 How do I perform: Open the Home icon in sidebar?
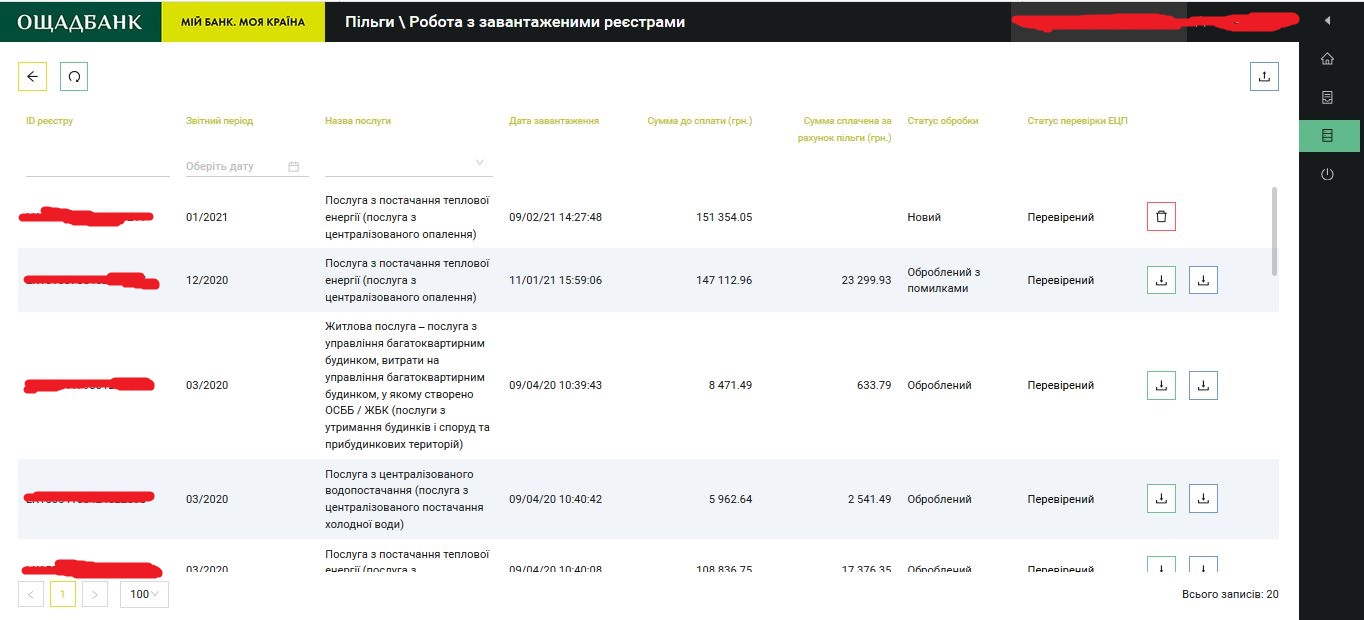click(x=1328, y=59)
